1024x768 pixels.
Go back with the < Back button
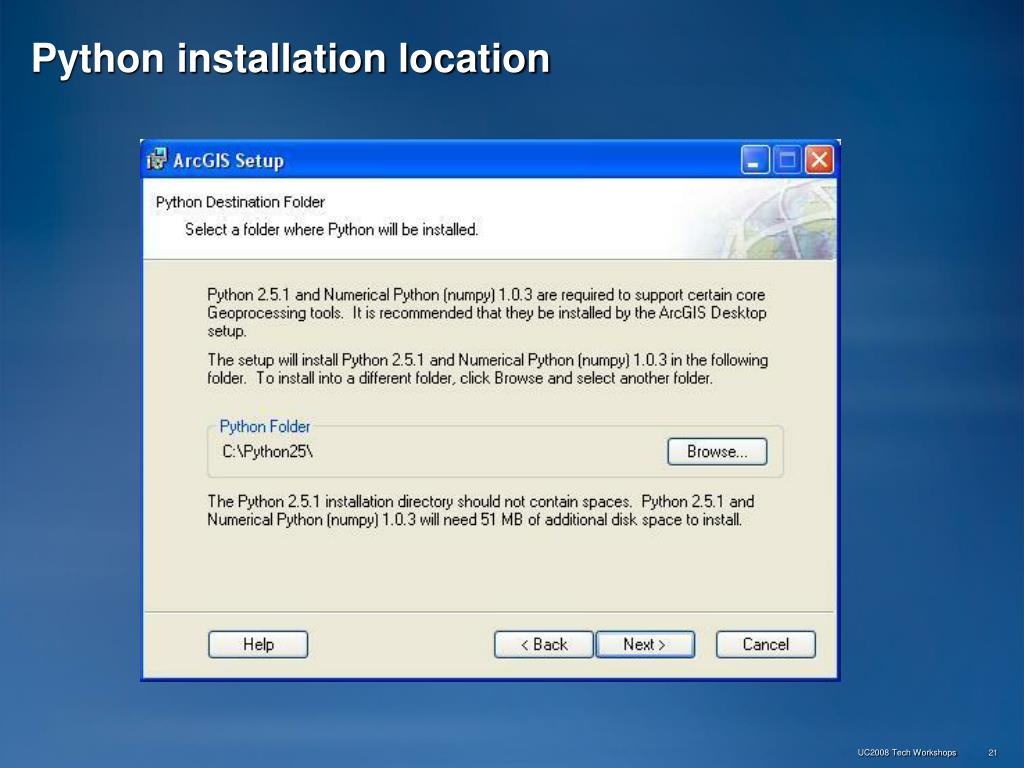[543, 644]
